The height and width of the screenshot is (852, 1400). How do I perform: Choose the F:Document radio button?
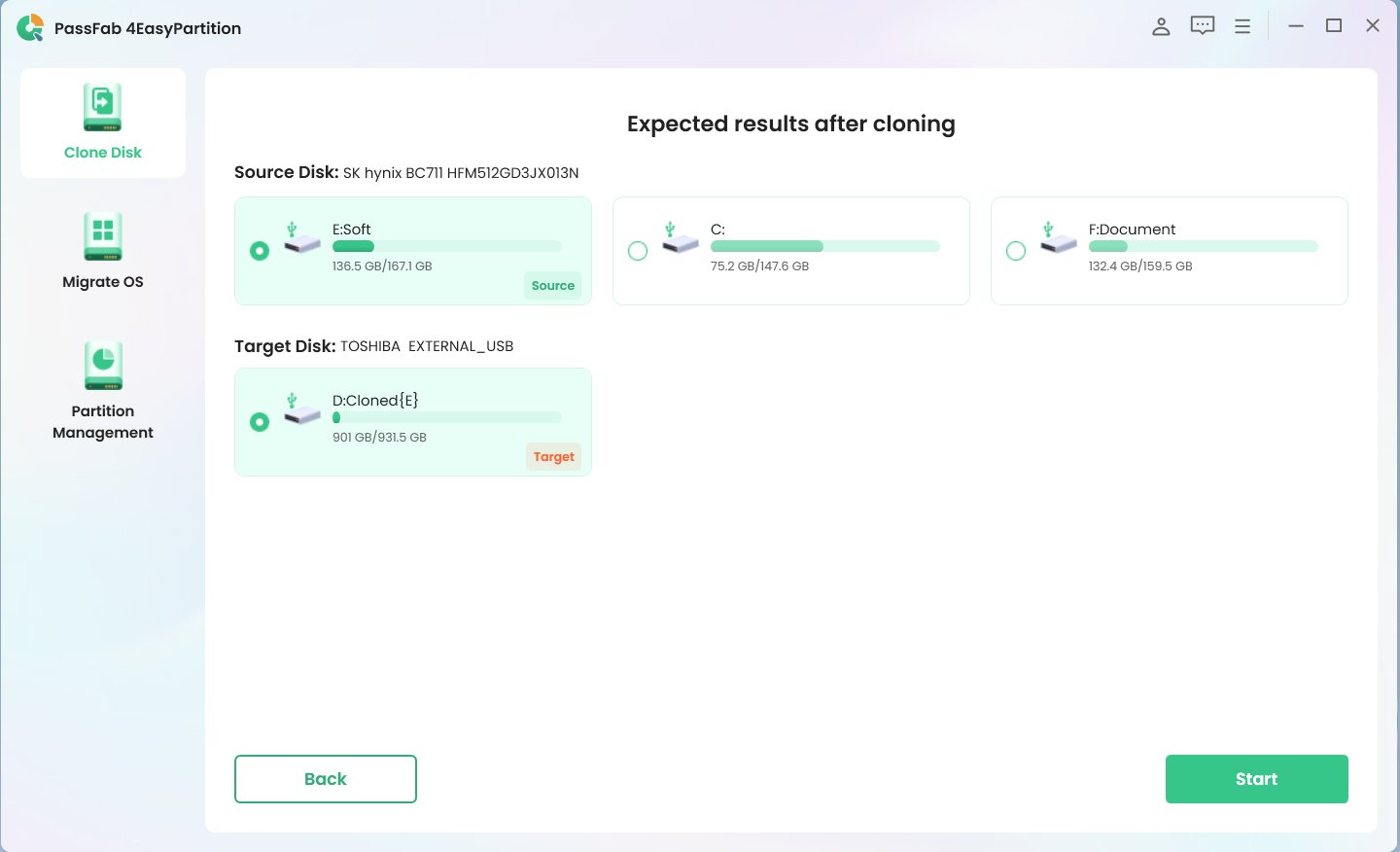(1016, 251)
